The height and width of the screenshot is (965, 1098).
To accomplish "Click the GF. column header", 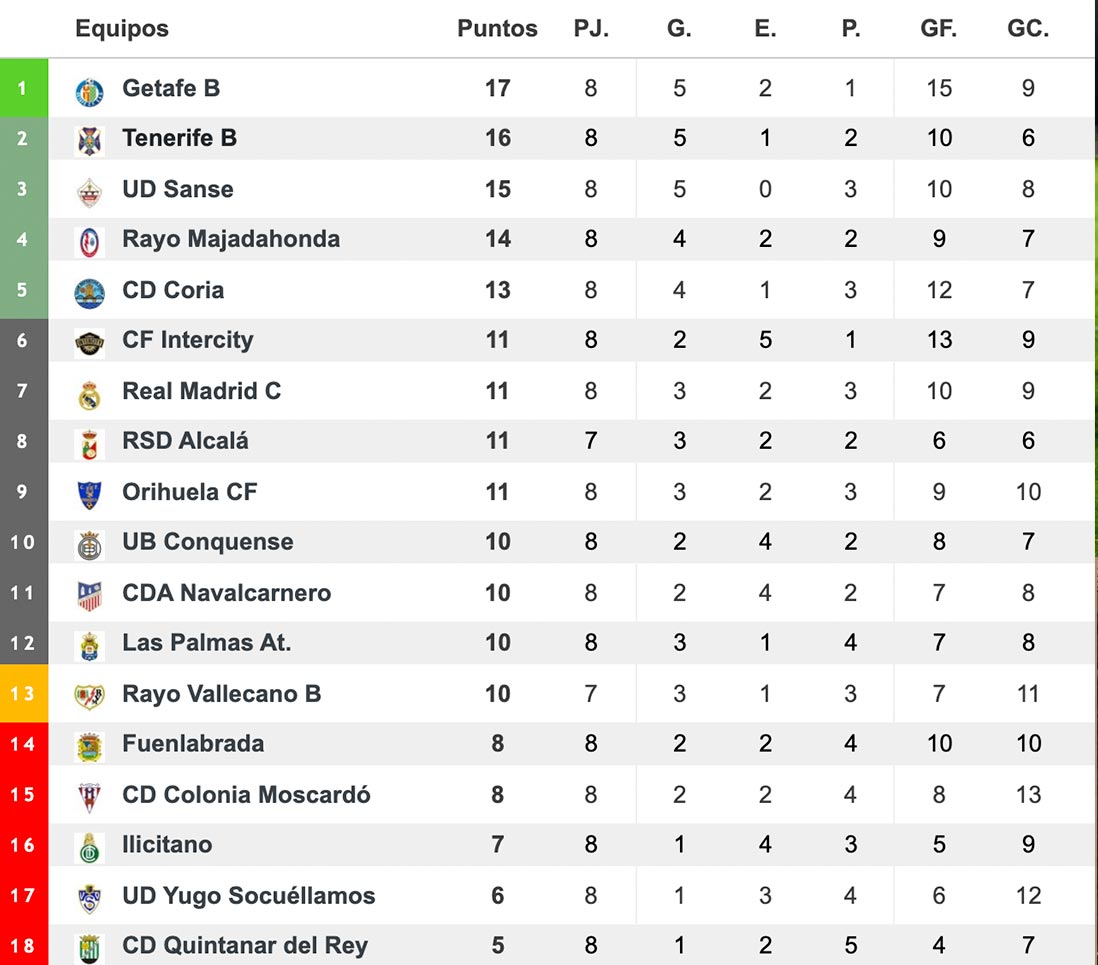I will [938, 29].
